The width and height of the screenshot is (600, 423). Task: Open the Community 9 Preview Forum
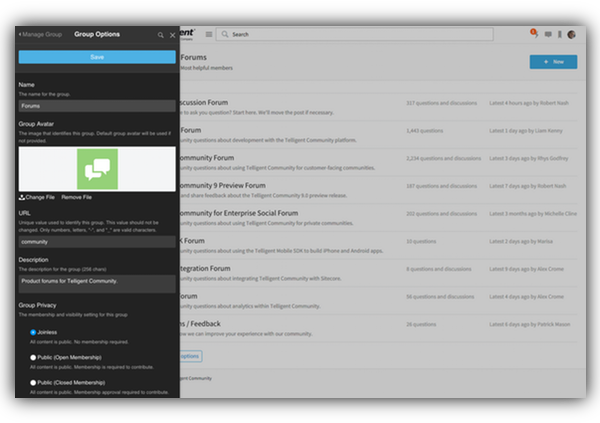(x=223, y=185)
